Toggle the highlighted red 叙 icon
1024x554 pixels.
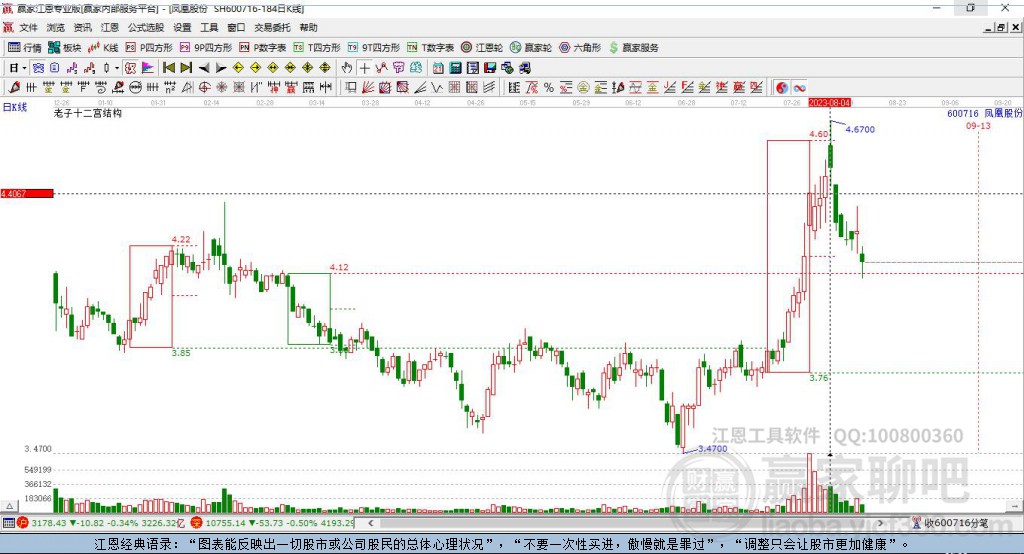tap(131, 68)
